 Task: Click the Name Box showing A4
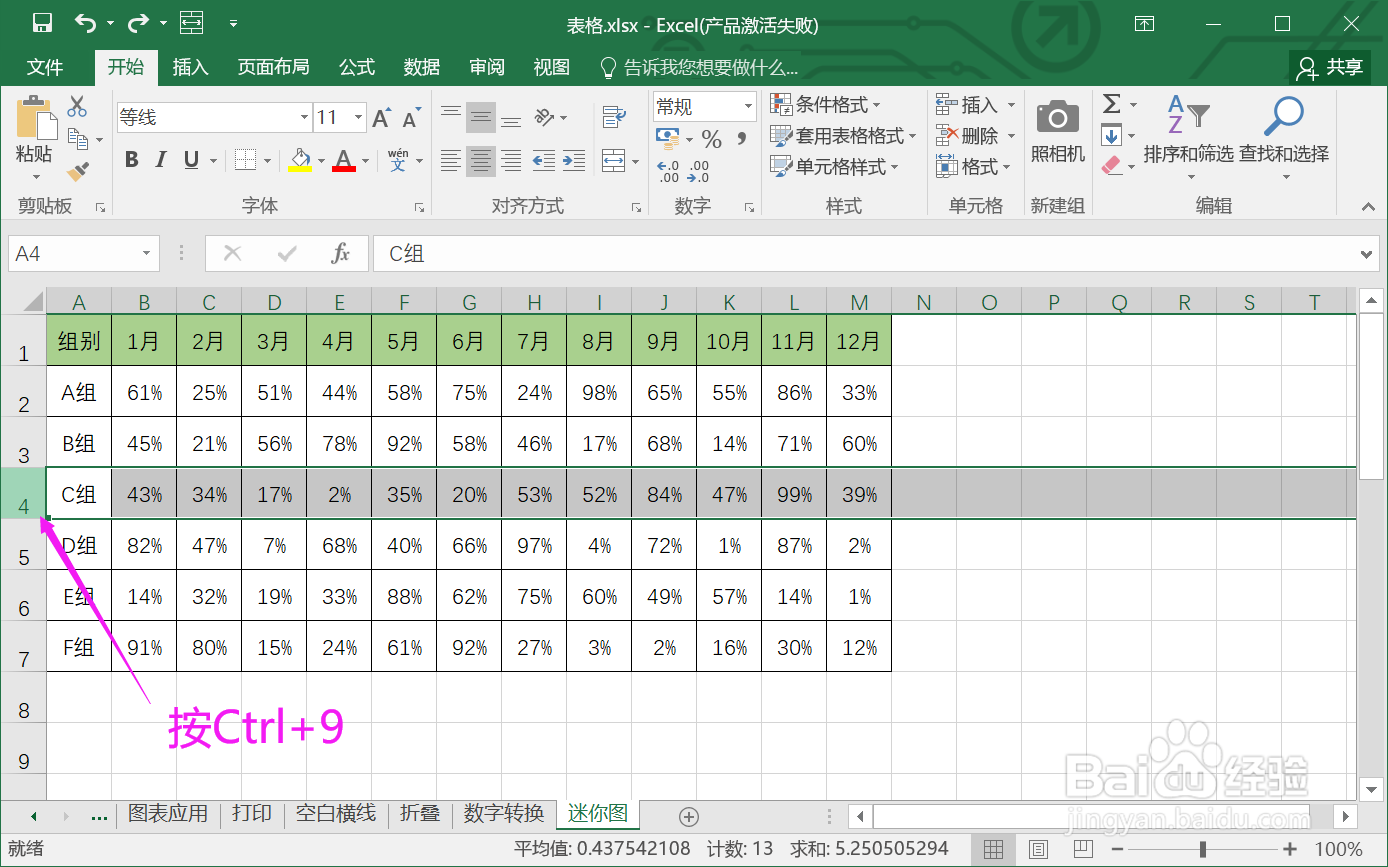tap(75, 253)
